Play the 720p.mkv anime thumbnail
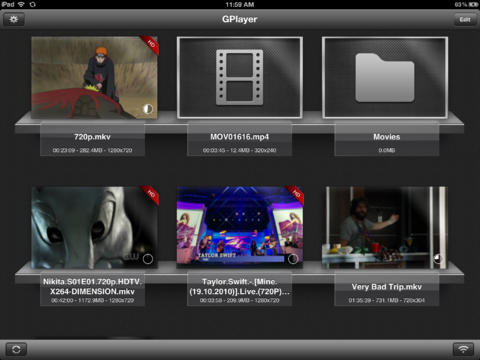The image size is (480, 360). 95,77
